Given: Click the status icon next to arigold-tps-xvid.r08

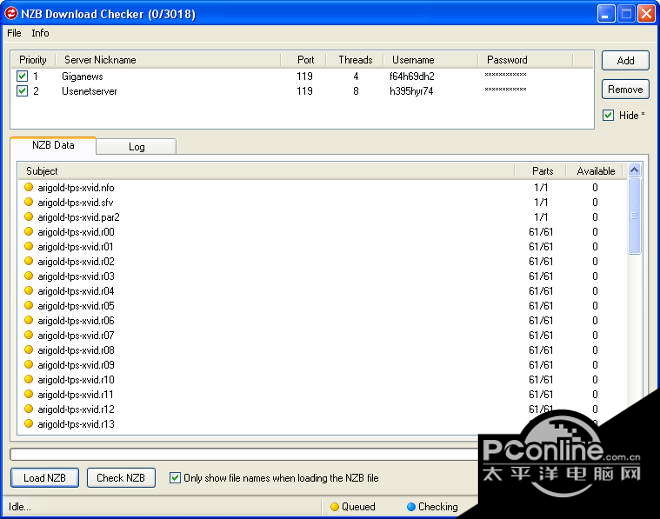Looking at the screenshot, I should pyautogui.click(x=29, y=349).
